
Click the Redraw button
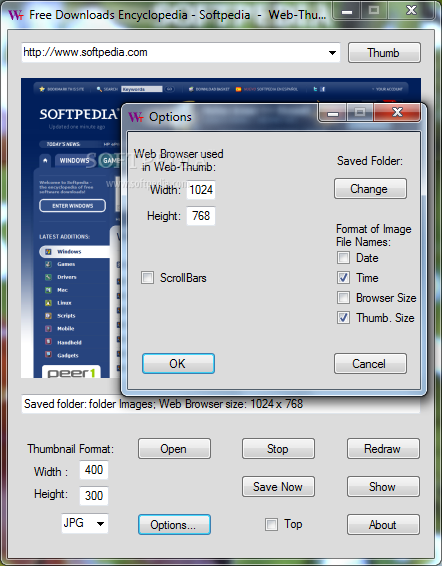coord(384,449)
